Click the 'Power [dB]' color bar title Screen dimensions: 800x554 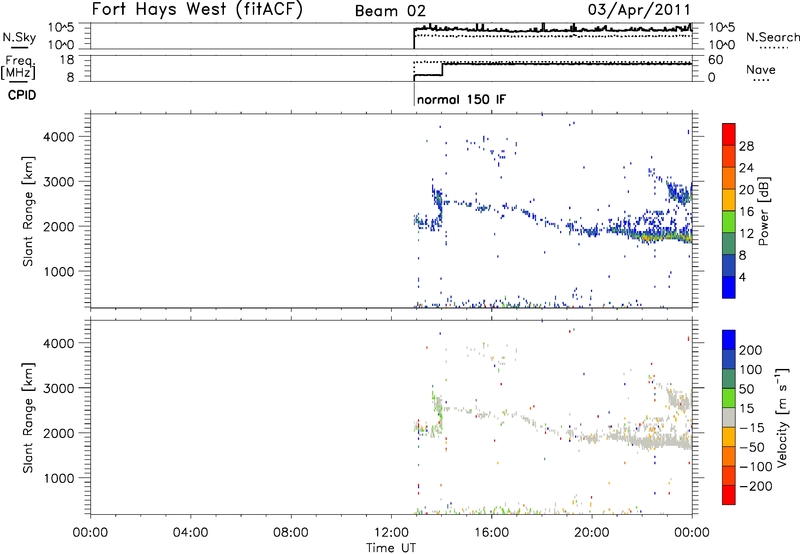tap(764, 211)
